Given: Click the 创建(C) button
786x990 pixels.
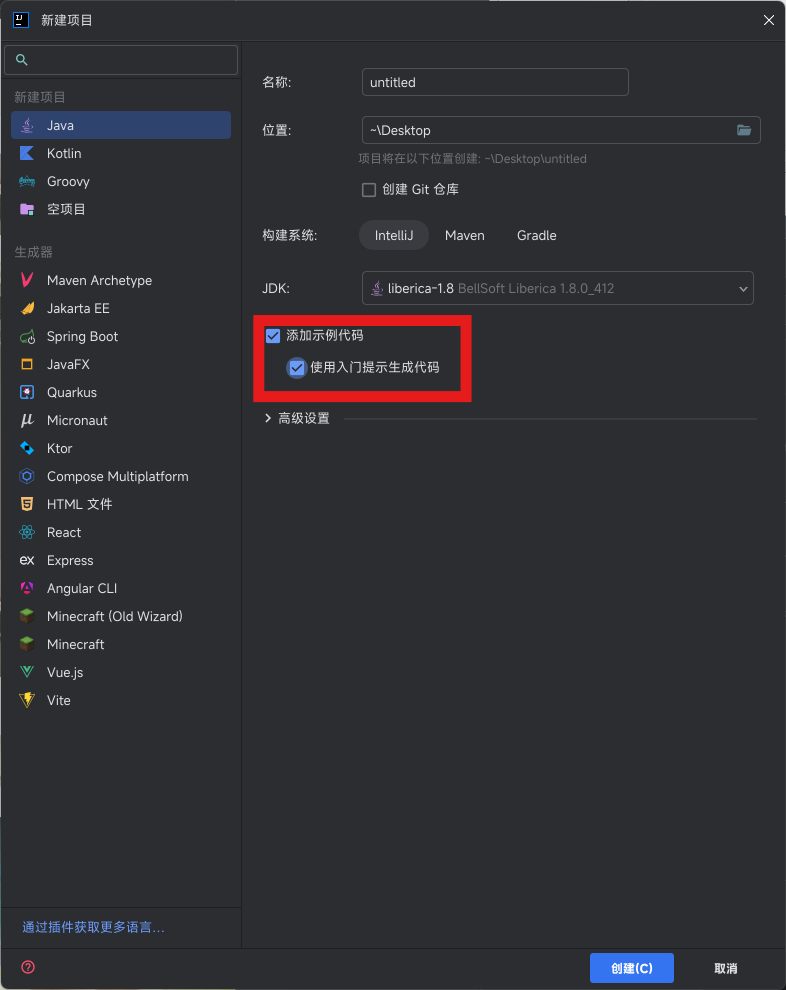Looking at the screenshot, I should point(631,968).
